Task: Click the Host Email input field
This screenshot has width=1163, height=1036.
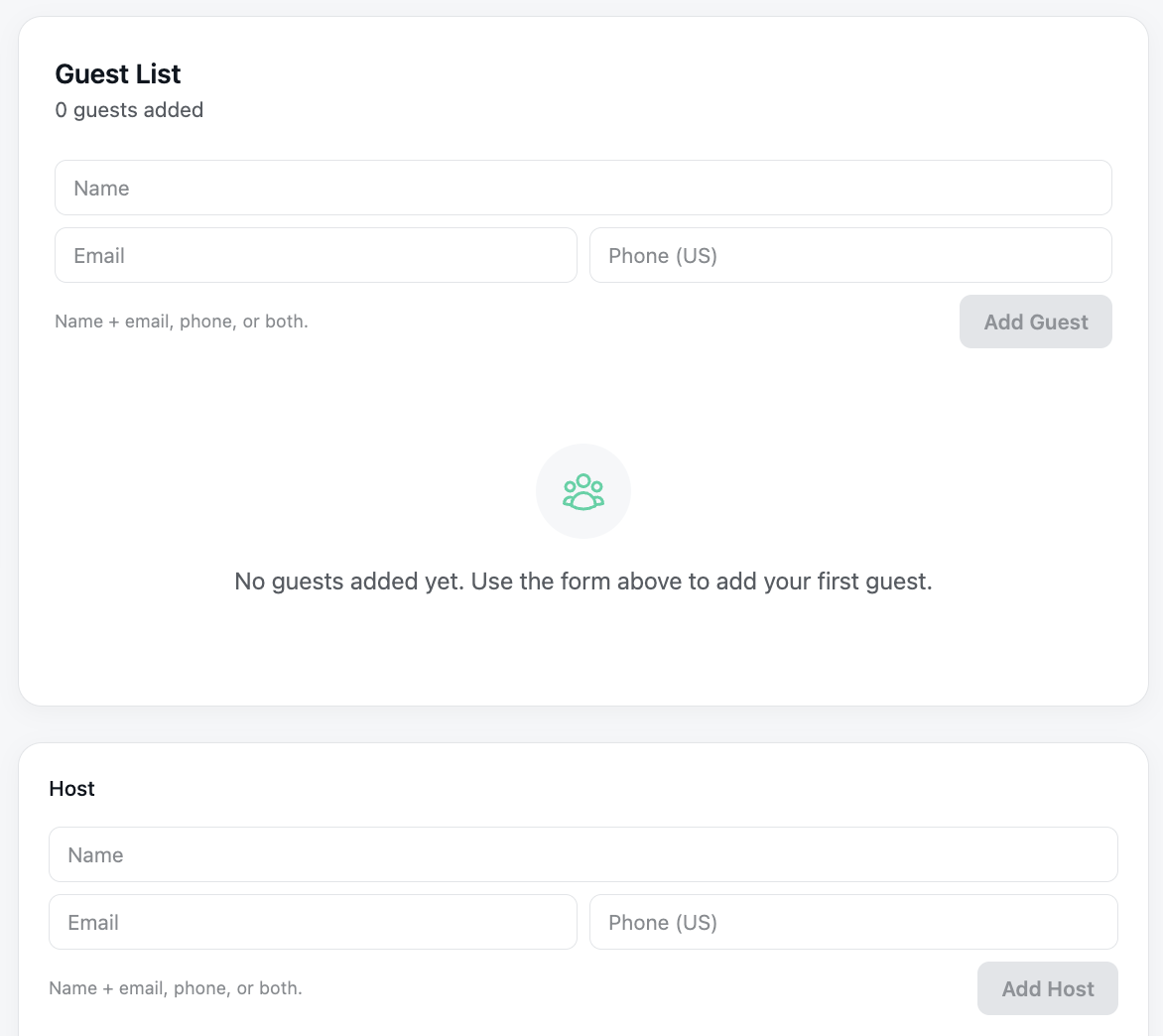Action: tap(313, 923)
